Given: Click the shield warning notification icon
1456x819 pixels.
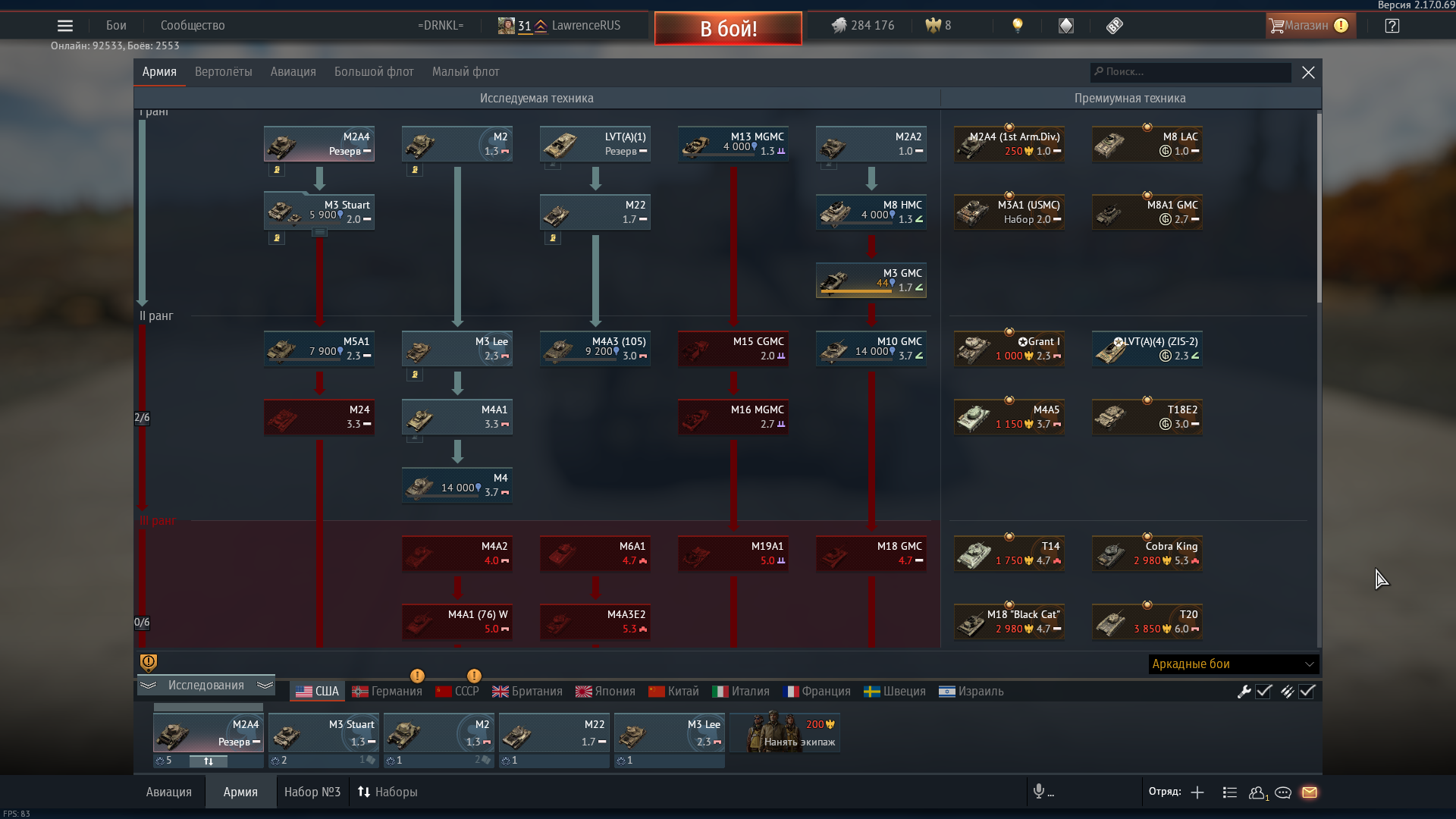Looking at the screenshot, I should click(149, 663).
